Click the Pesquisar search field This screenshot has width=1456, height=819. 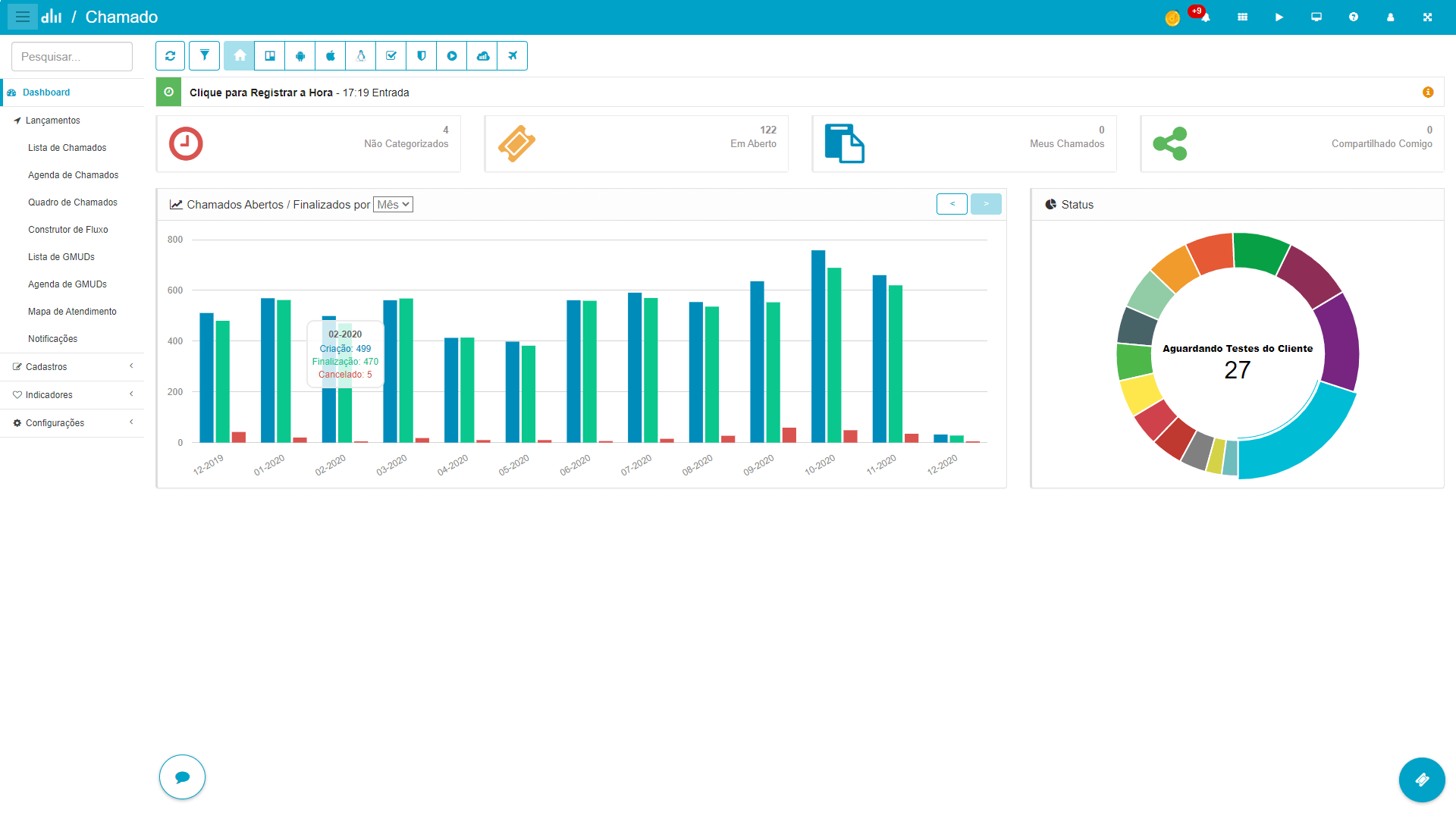pos(72,57)
